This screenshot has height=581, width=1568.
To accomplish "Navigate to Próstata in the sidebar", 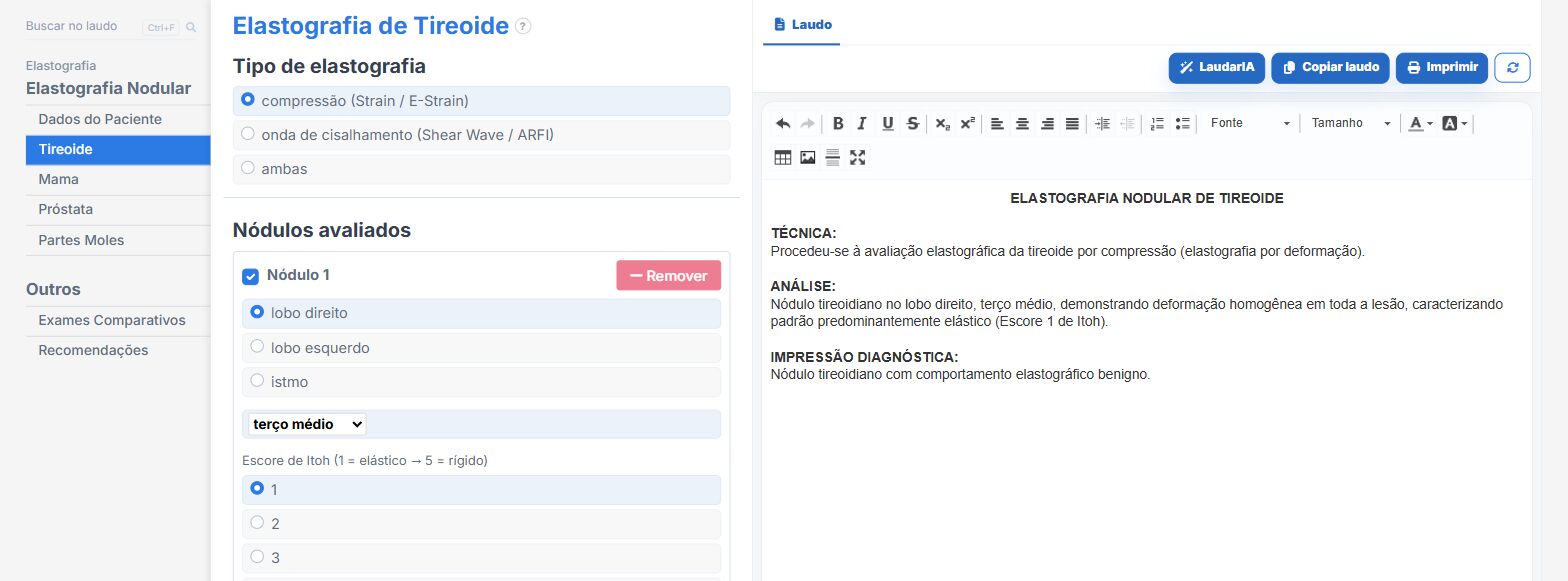I will [x=118, y=209].
